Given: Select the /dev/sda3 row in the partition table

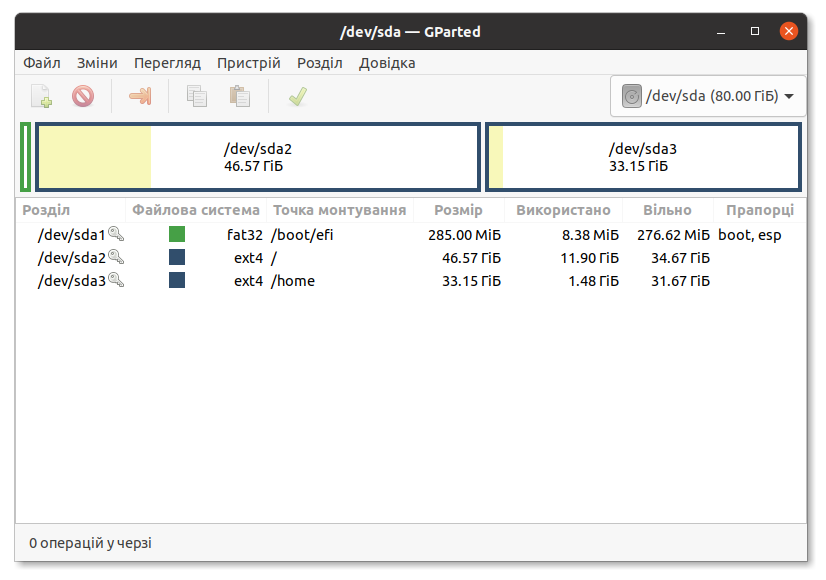Looking at the screenshot, I should click(x=400, y=281).
